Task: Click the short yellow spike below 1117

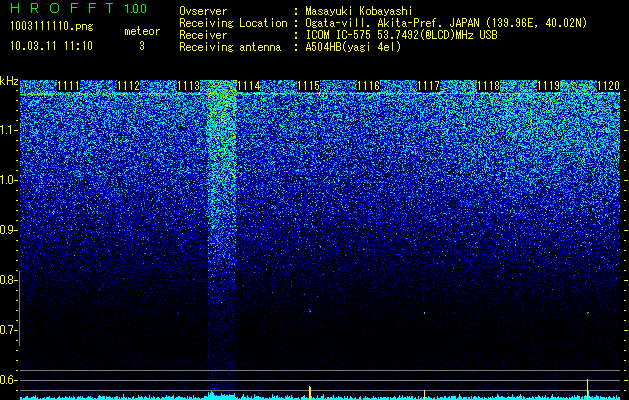Action: 424,394
